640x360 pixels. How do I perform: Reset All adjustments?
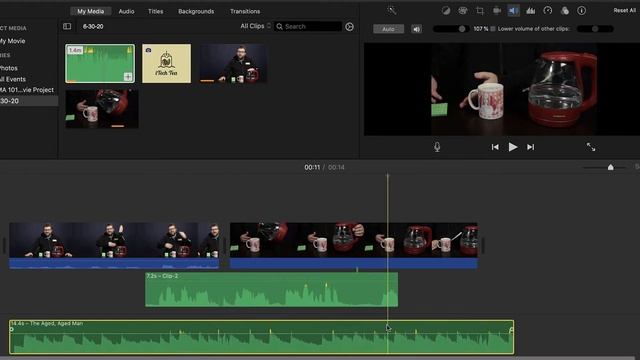coord(624,10)
